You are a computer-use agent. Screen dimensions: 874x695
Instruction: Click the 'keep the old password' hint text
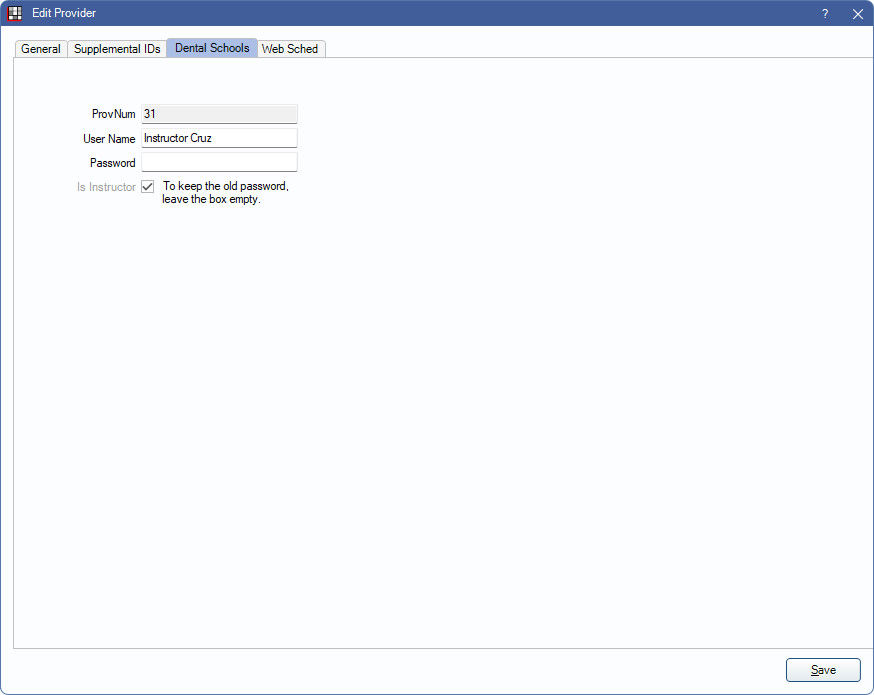click(225, 193)
